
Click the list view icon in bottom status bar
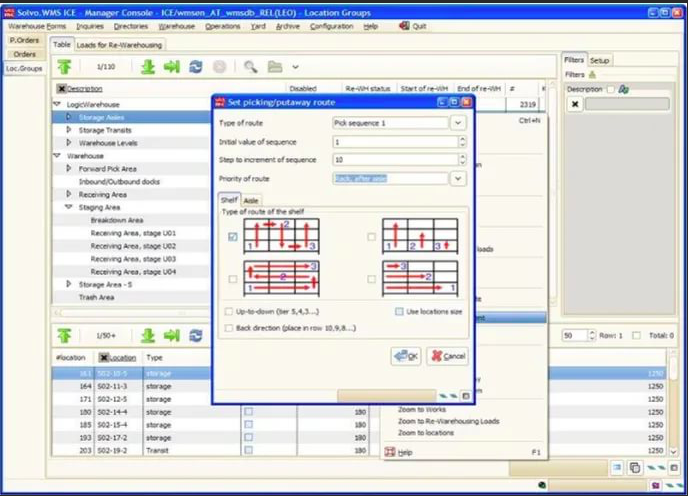[x=617, y=467]
